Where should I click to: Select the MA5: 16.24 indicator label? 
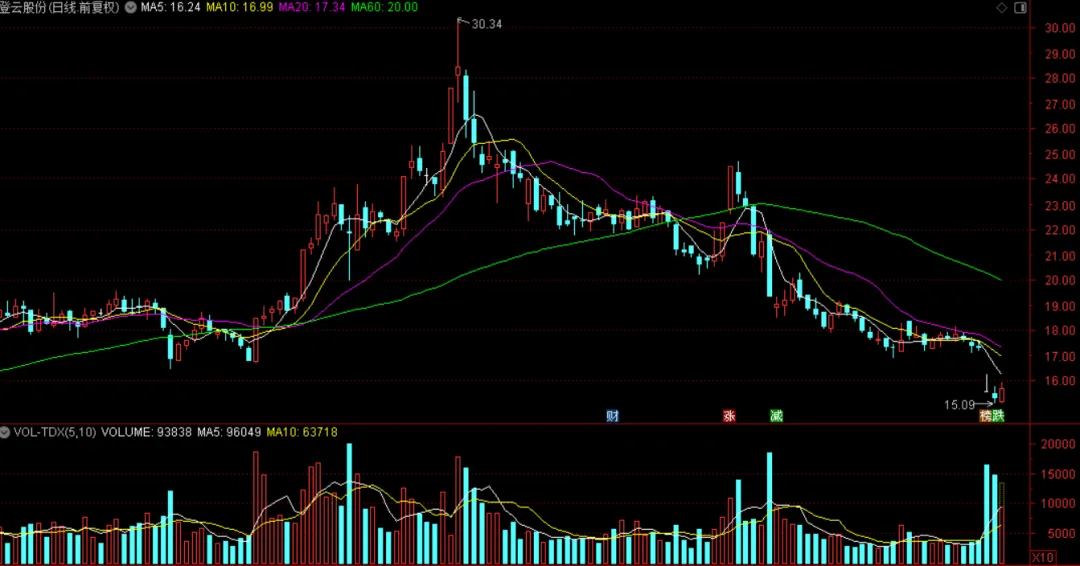(170, 8)
